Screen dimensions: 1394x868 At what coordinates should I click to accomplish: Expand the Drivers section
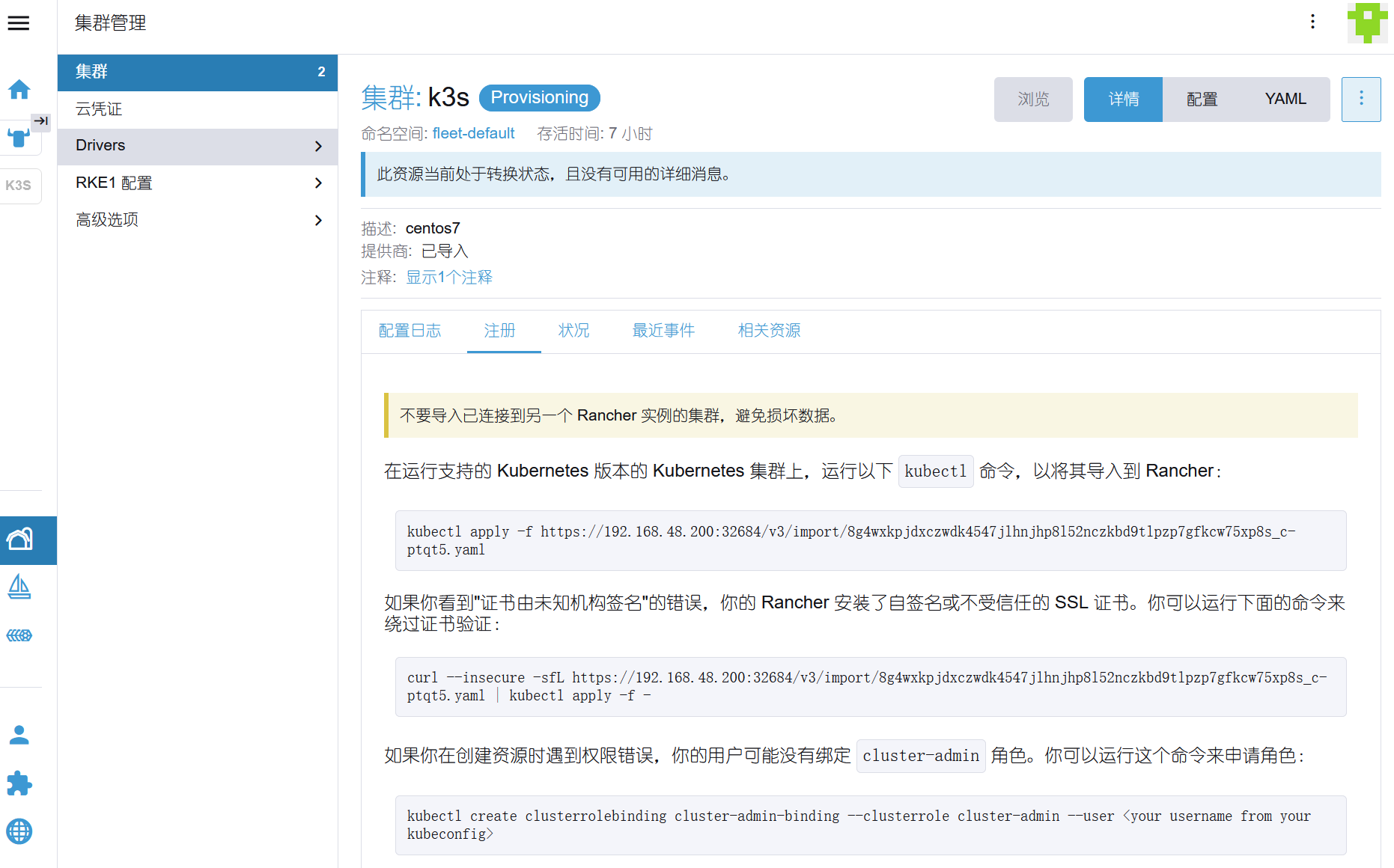point(198,146)
